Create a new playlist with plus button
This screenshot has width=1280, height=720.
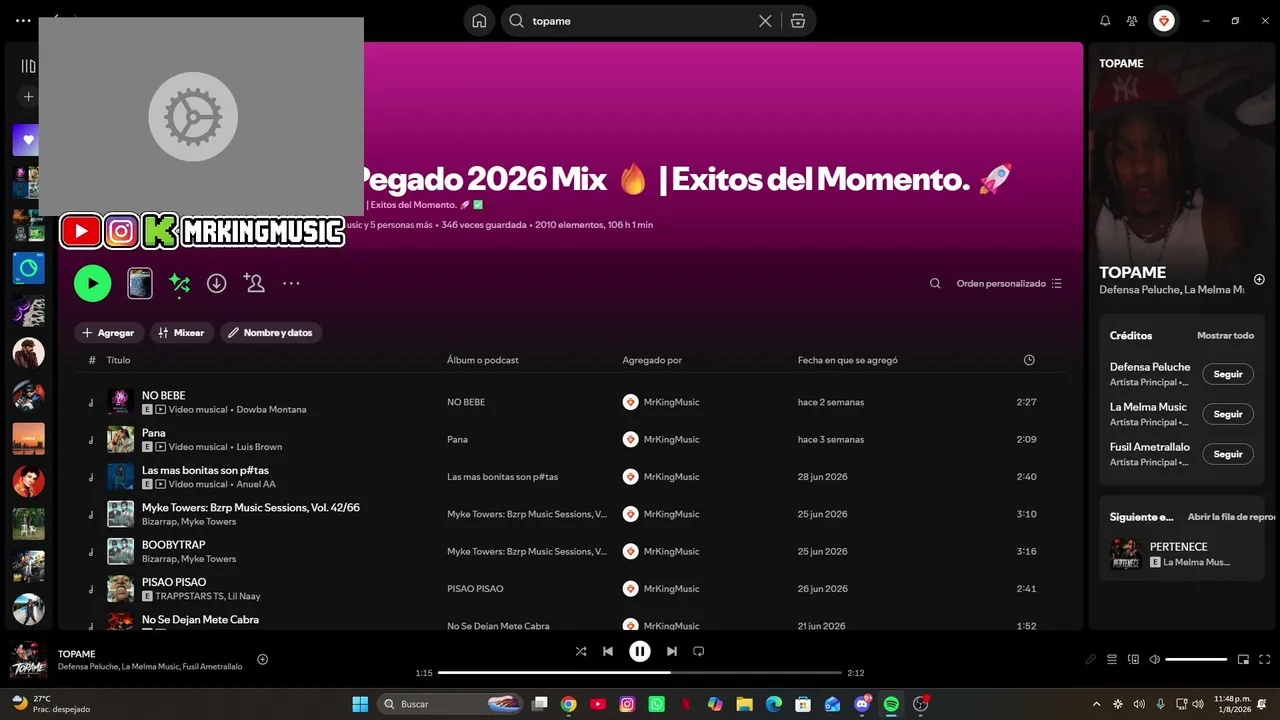[x=28, y=97]
